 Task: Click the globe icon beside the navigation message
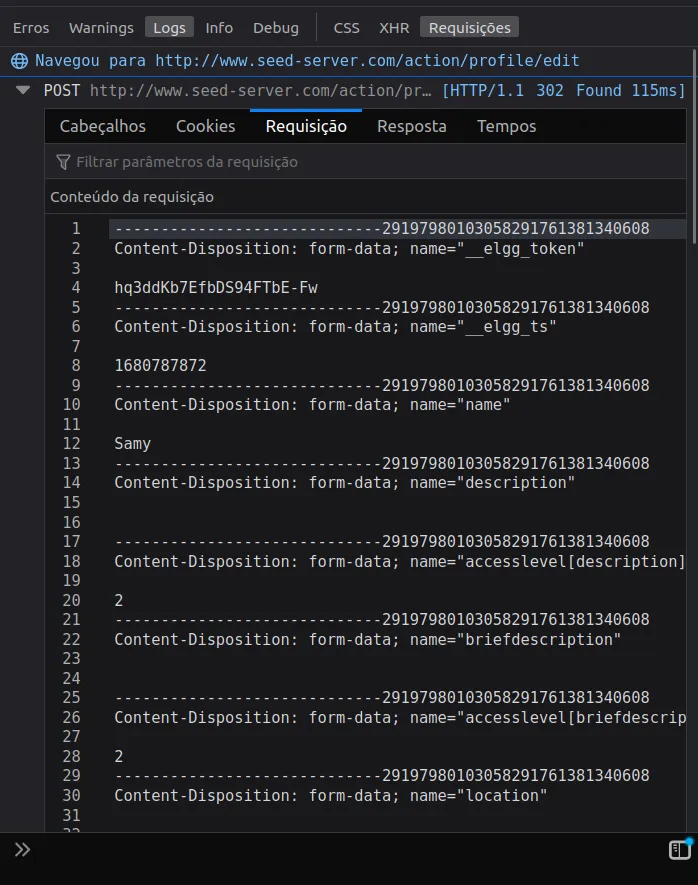(19, 61)
